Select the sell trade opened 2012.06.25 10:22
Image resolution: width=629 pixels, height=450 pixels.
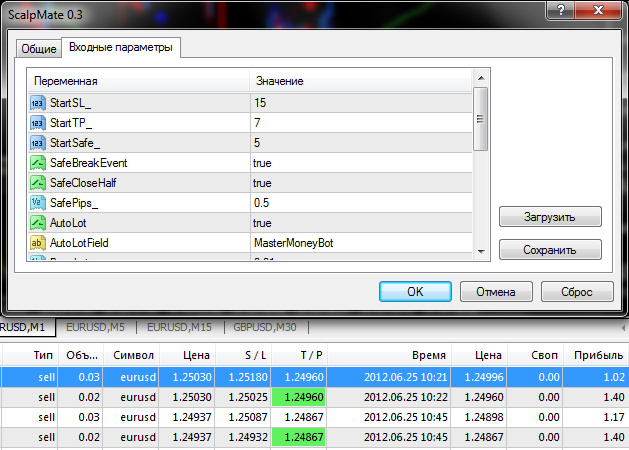(x=314, y=397)
